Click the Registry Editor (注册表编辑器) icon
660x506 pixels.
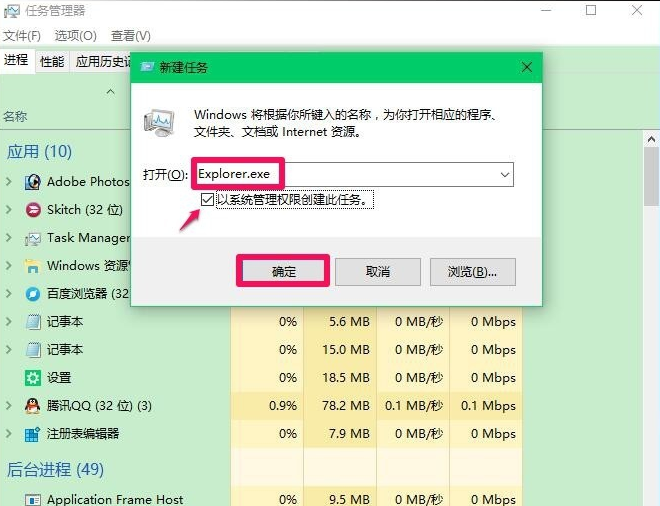click(x=32, y=434)
